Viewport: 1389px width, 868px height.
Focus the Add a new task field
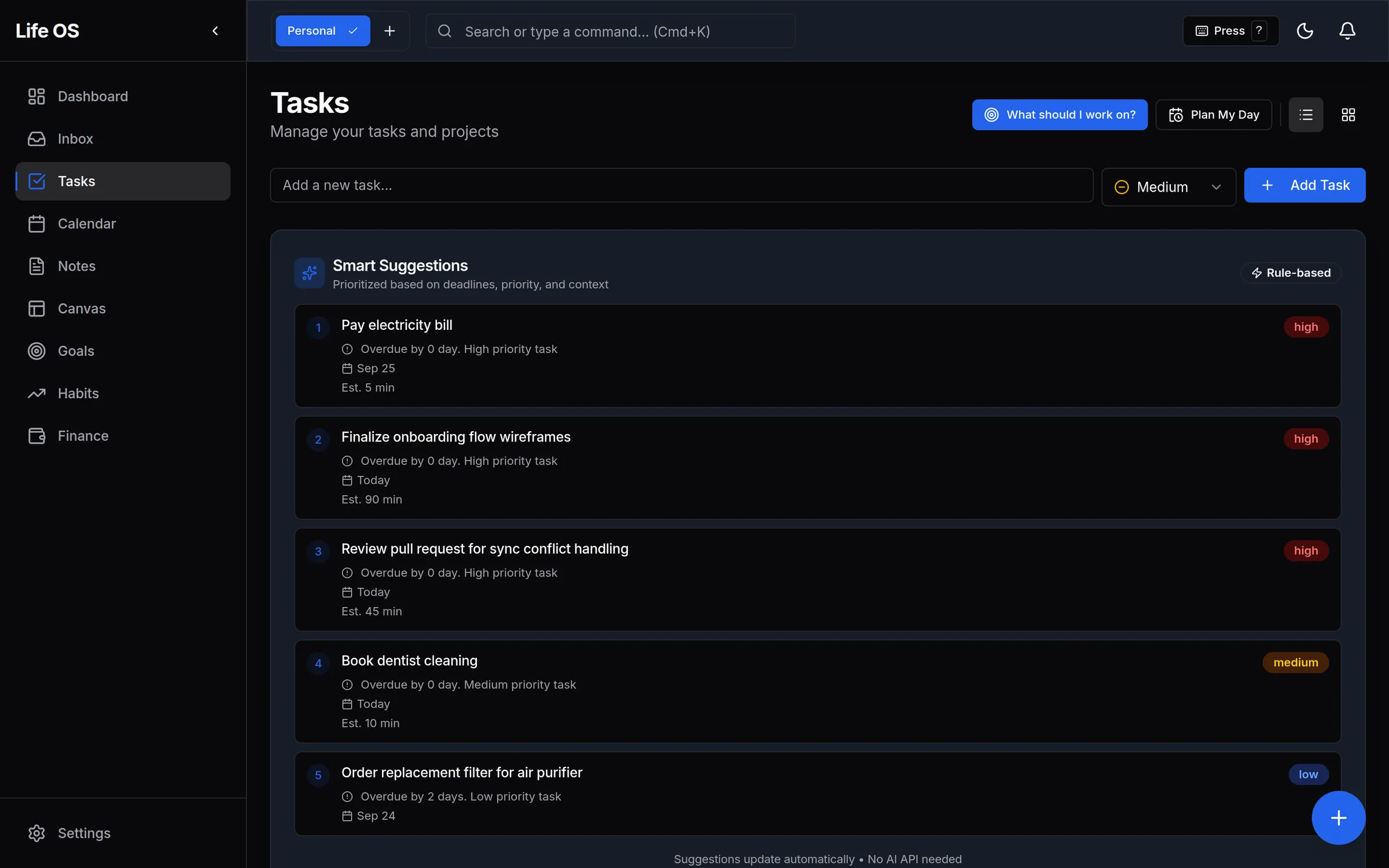tap(681, 185)
